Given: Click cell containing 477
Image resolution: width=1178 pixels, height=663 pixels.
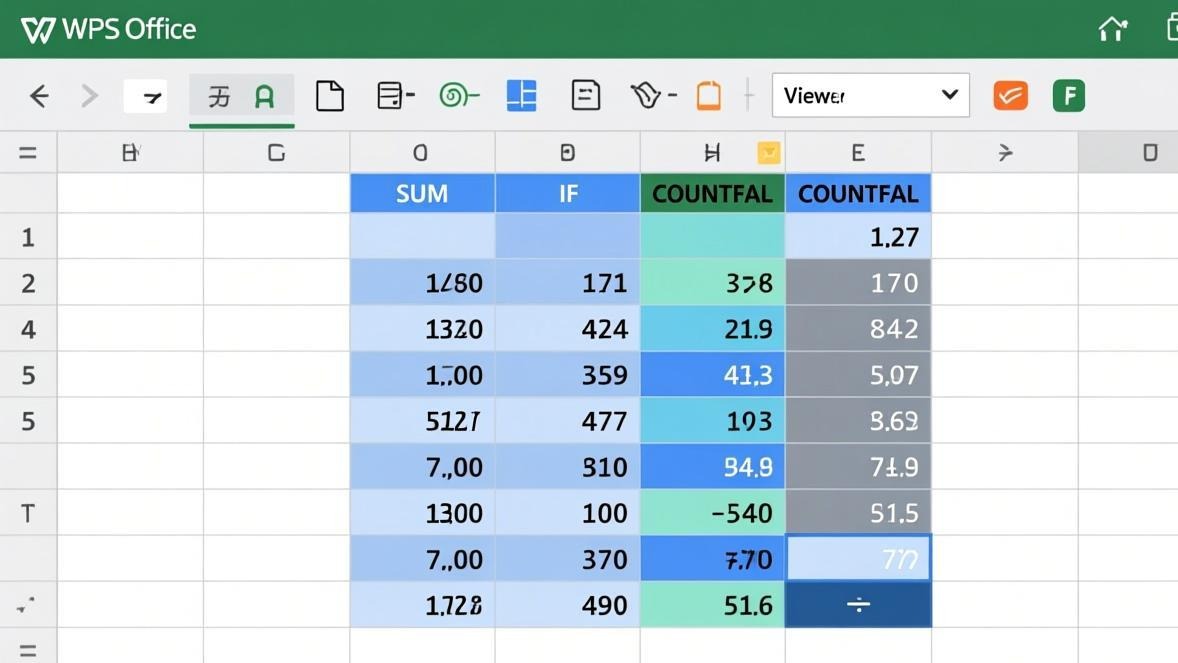Looking at the screenshot, I should [x=568, y=421].
